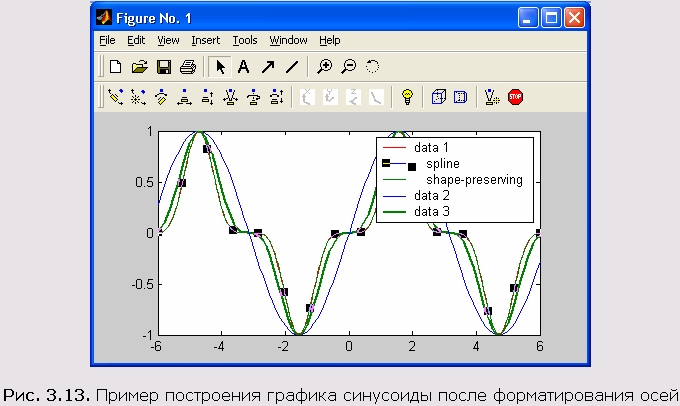Click the greyed Z principal axis icon

click(353, 97)
